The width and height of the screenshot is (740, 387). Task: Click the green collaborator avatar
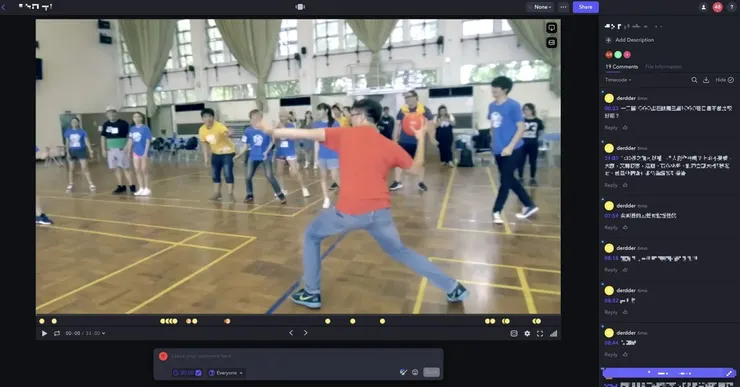[x=618, y=55]
